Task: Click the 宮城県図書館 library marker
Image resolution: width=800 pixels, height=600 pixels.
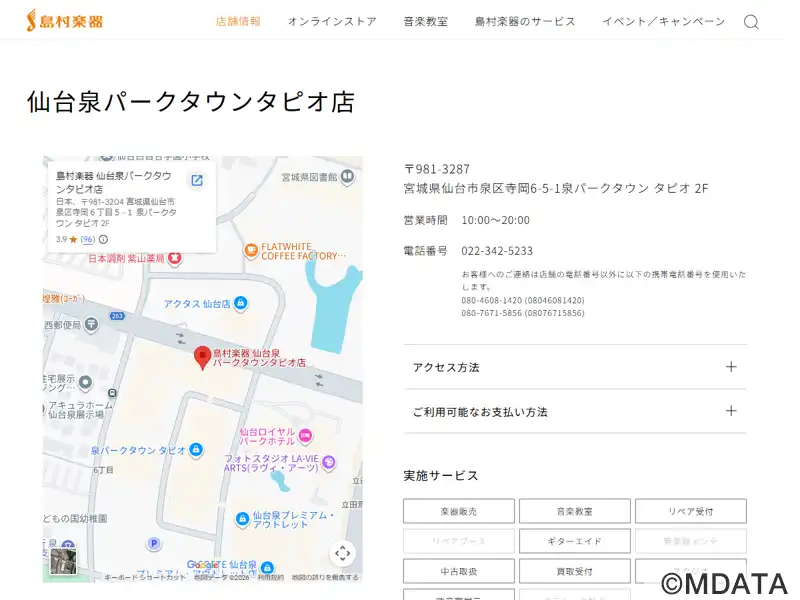Action: click(346, 177)
